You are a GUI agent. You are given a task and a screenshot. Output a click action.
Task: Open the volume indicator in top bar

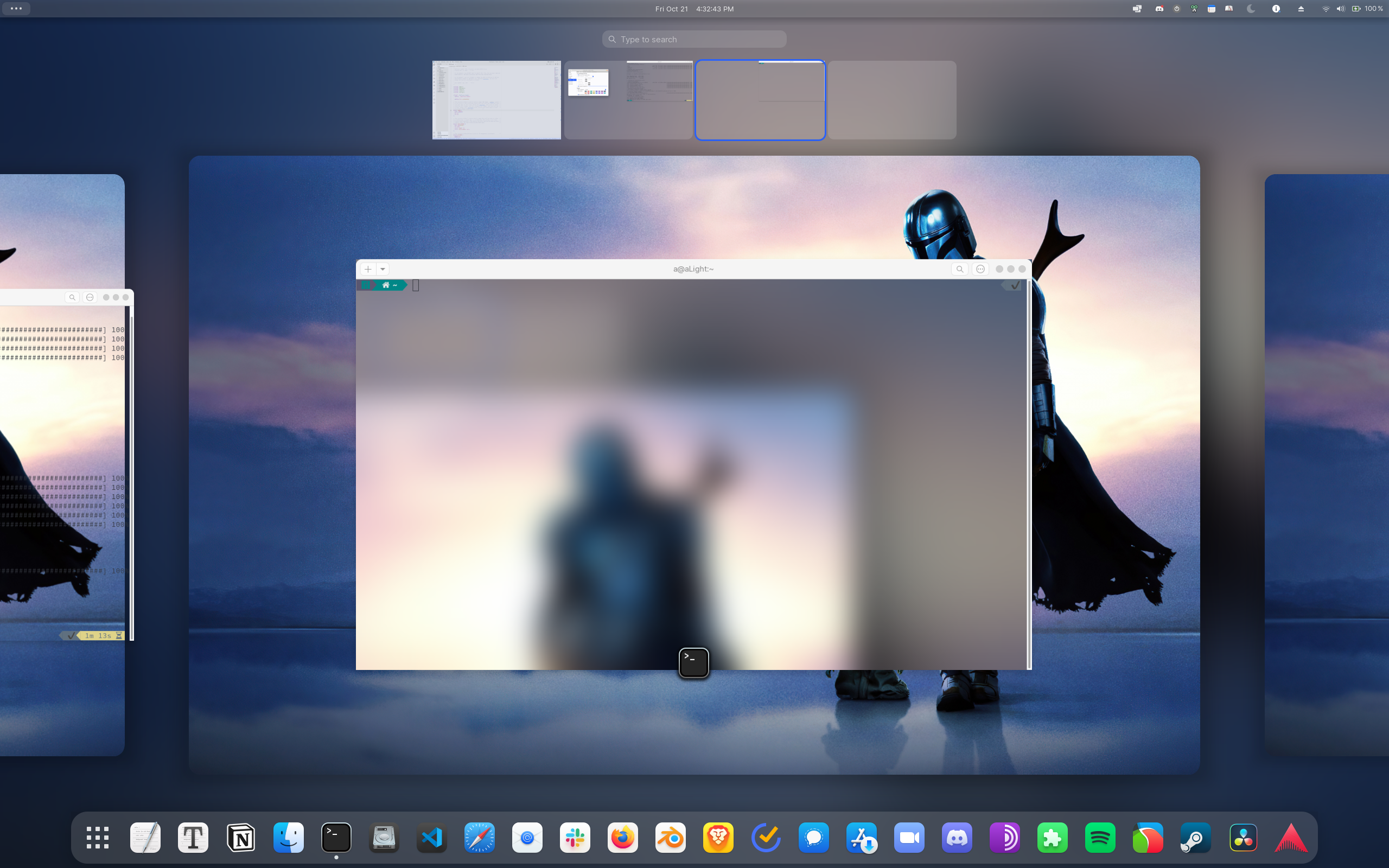1340,9
